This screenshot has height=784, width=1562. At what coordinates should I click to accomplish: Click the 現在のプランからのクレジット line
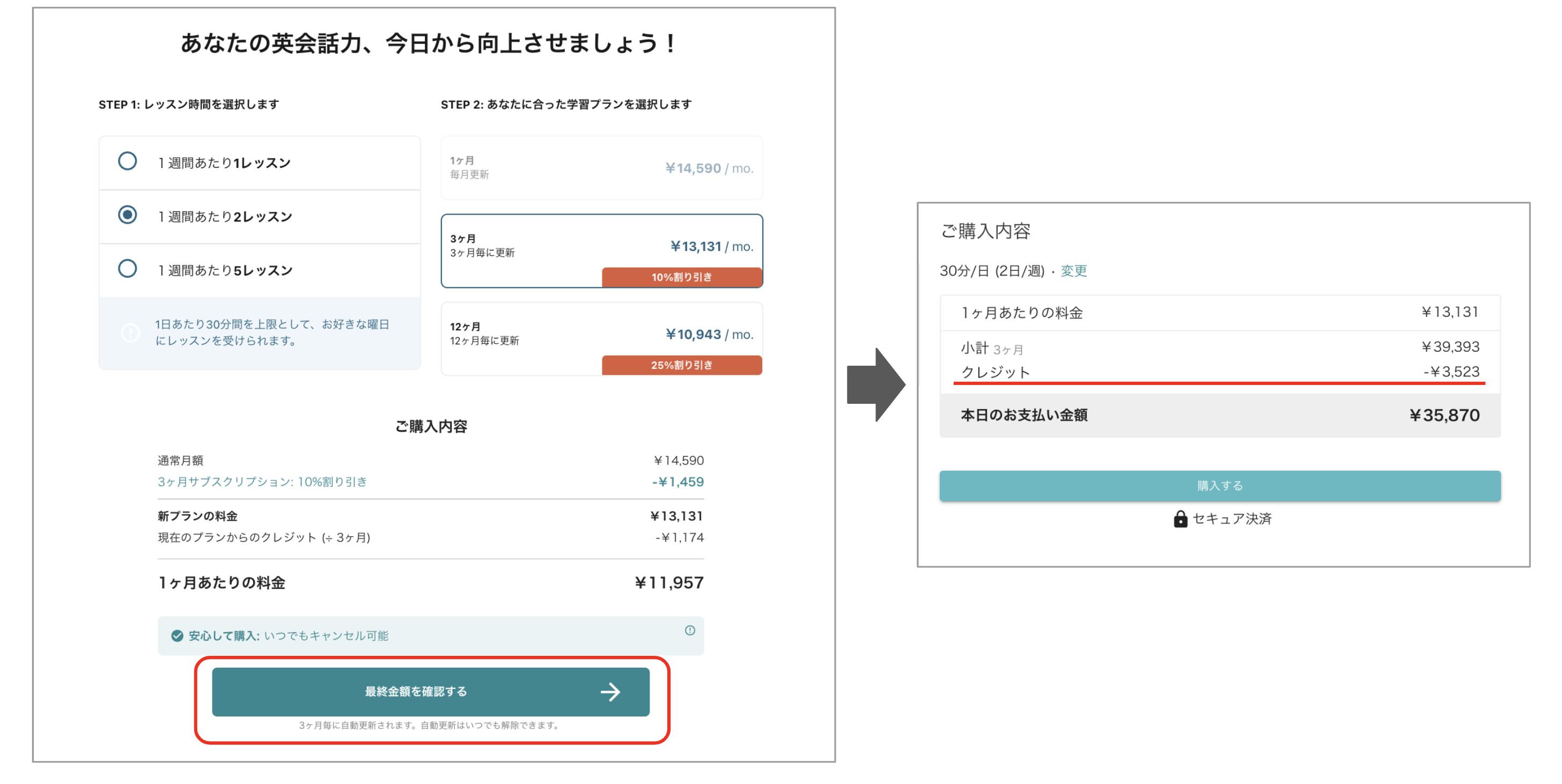(264, 537)
